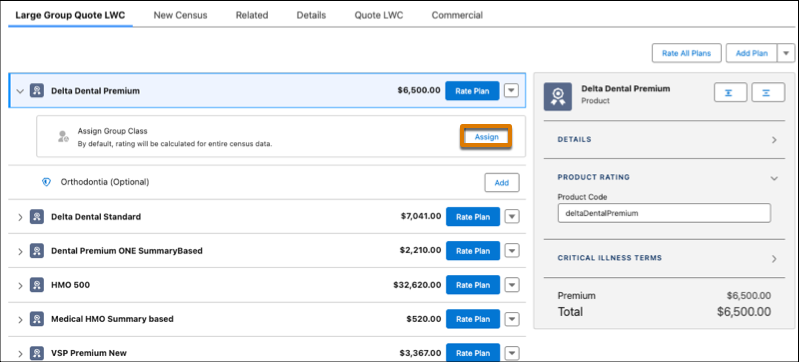
Task: Open the Delta Dental Premium actions dropdown
Action: 512,91
